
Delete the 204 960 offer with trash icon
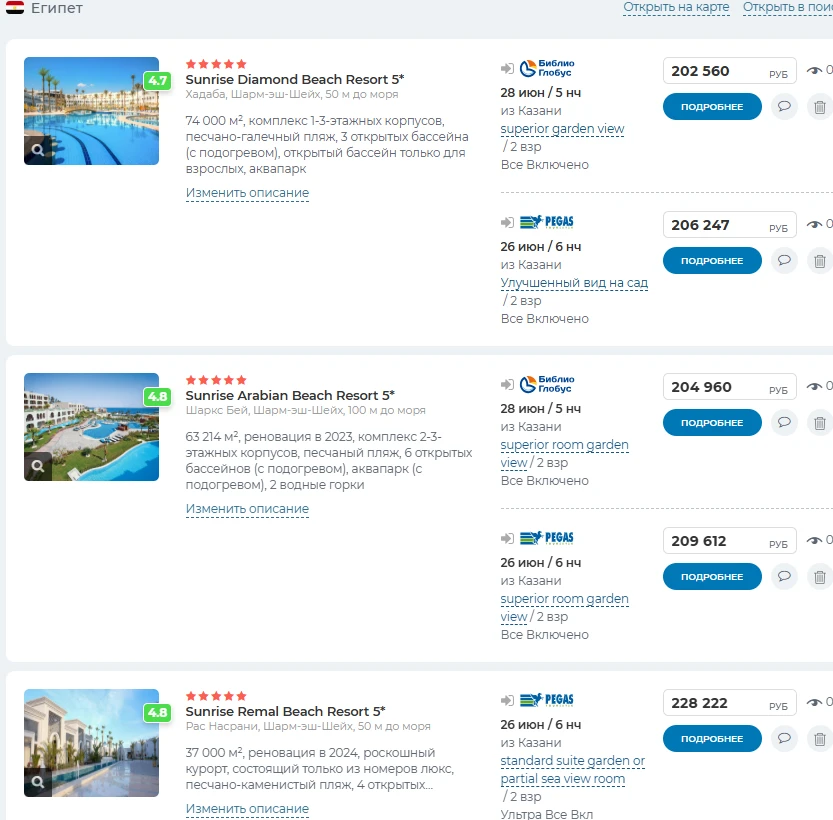820,423
